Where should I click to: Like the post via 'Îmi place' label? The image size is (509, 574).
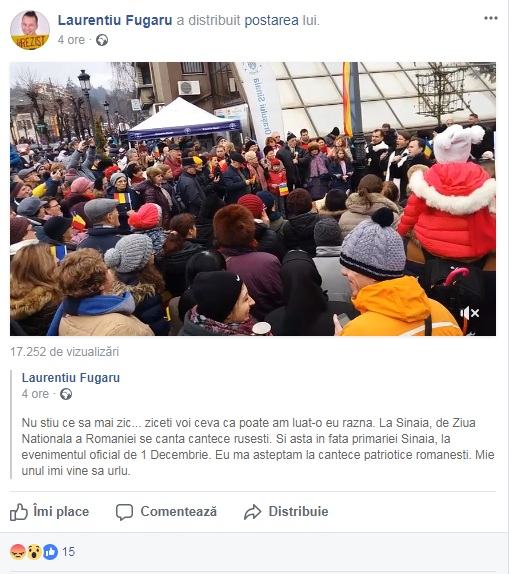pos(61,511)
